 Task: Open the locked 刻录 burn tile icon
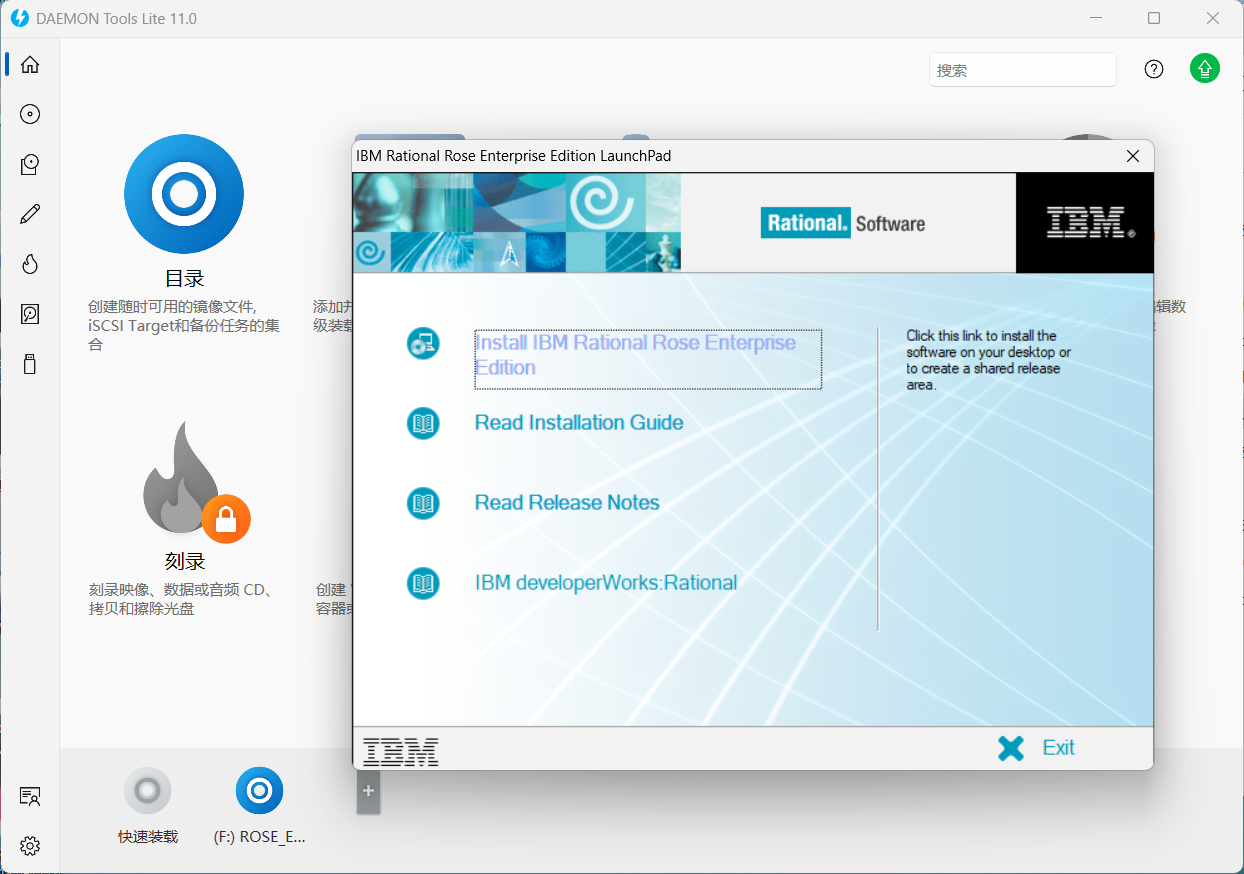[196, 482]
